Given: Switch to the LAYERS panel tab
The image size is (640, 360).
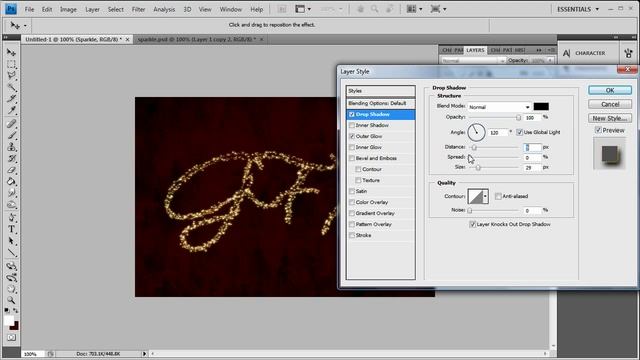Looking at the screenshot, I should [x=475, y=50].
